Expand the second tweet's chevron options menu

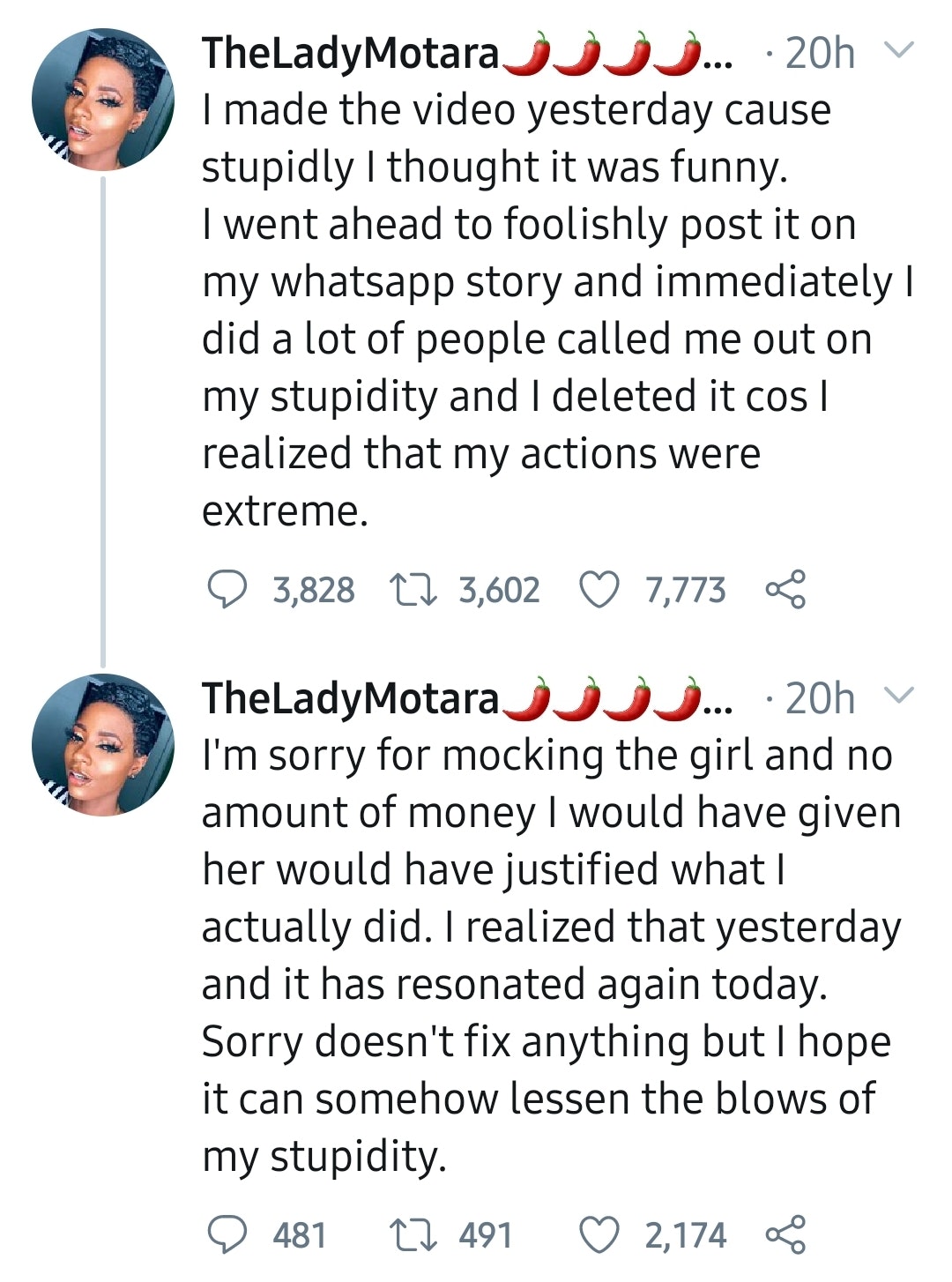[898, 697]
